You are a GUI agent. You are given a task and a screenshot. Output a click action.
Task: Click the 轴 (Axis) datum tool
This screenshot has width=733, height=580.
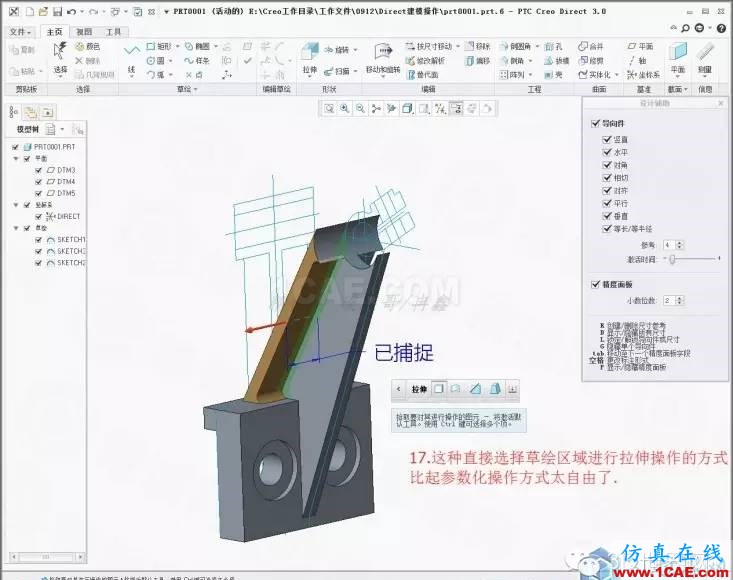pos(637,61)
